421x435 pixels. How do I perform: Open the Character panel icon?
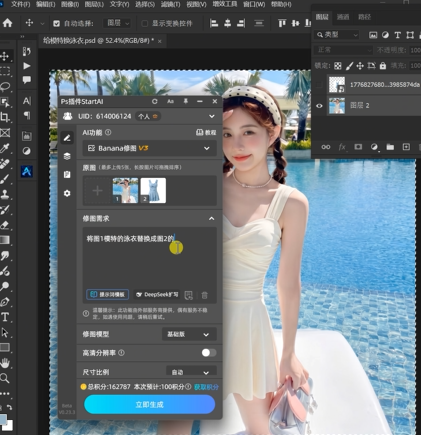pos(27,101)
